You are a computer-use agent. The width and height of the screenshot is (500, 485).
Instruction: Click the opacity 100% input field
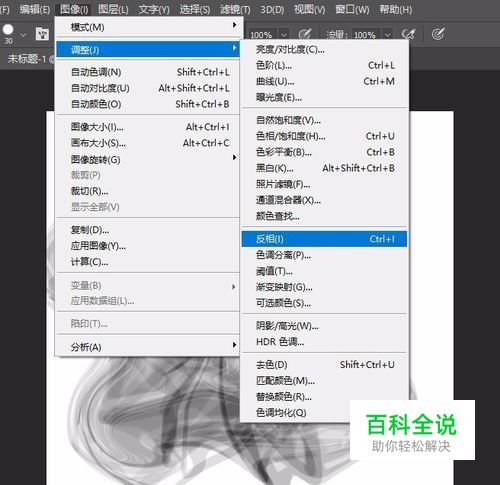click(263, 35)
